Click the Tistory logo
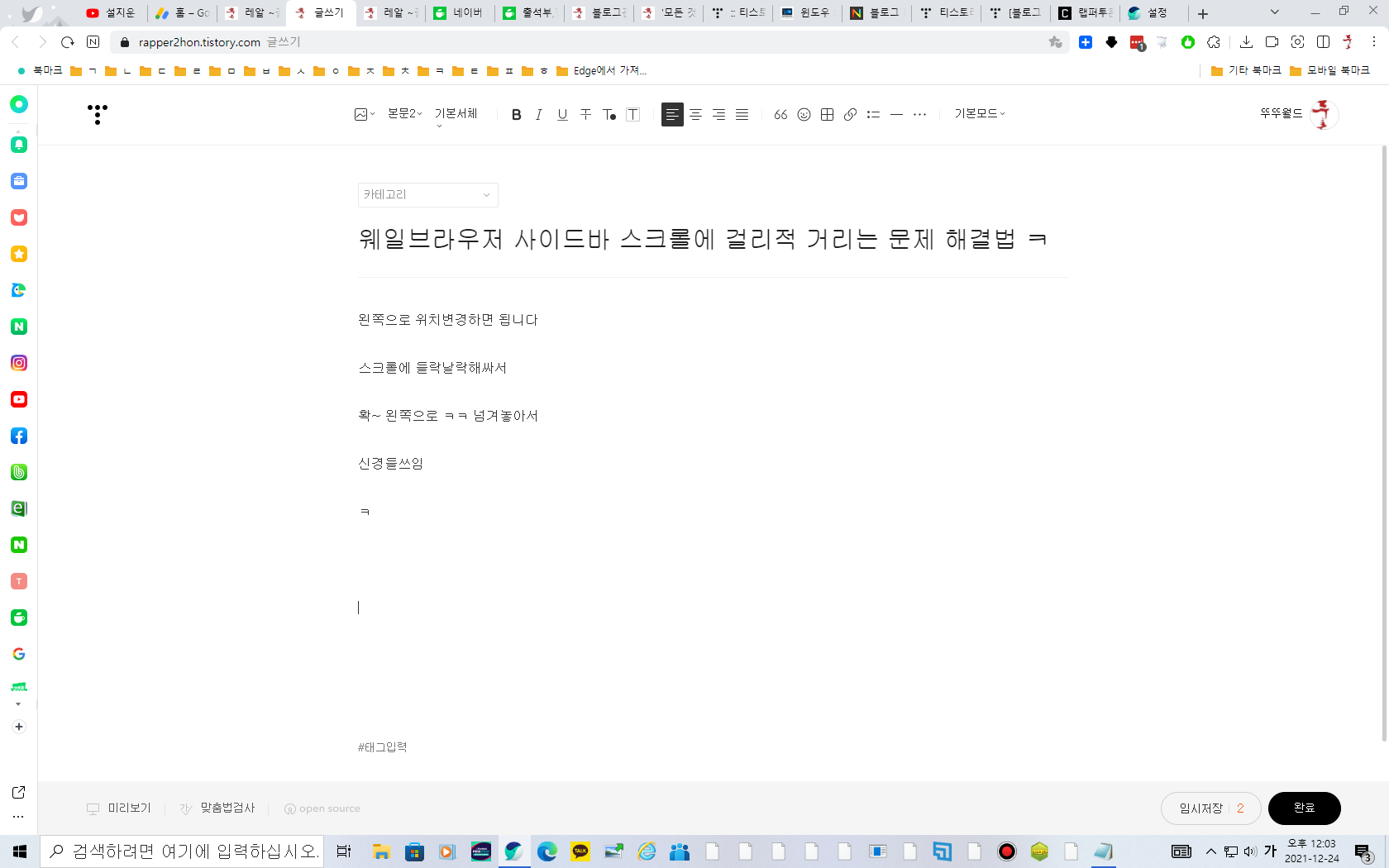This screenshot has width=1389, height=868. pos(98,114)
